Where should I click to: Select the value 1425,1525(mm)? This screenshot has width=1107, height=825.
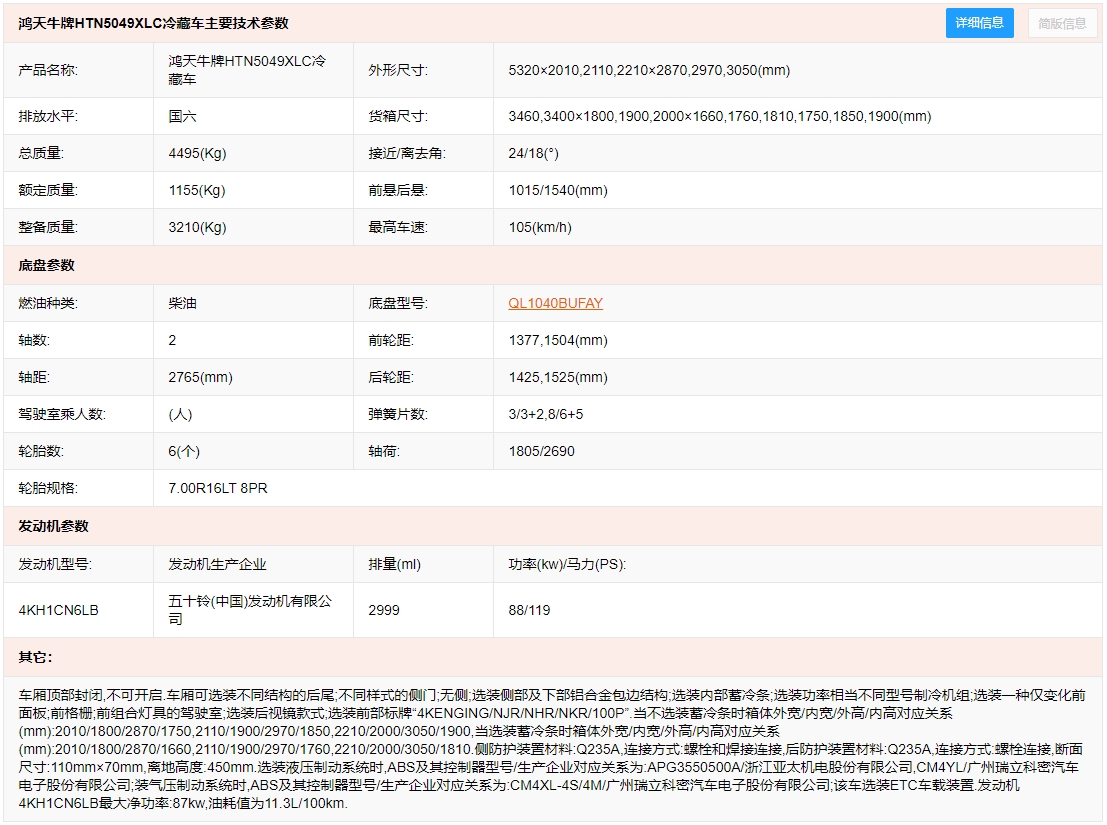[x=558, y=378]
